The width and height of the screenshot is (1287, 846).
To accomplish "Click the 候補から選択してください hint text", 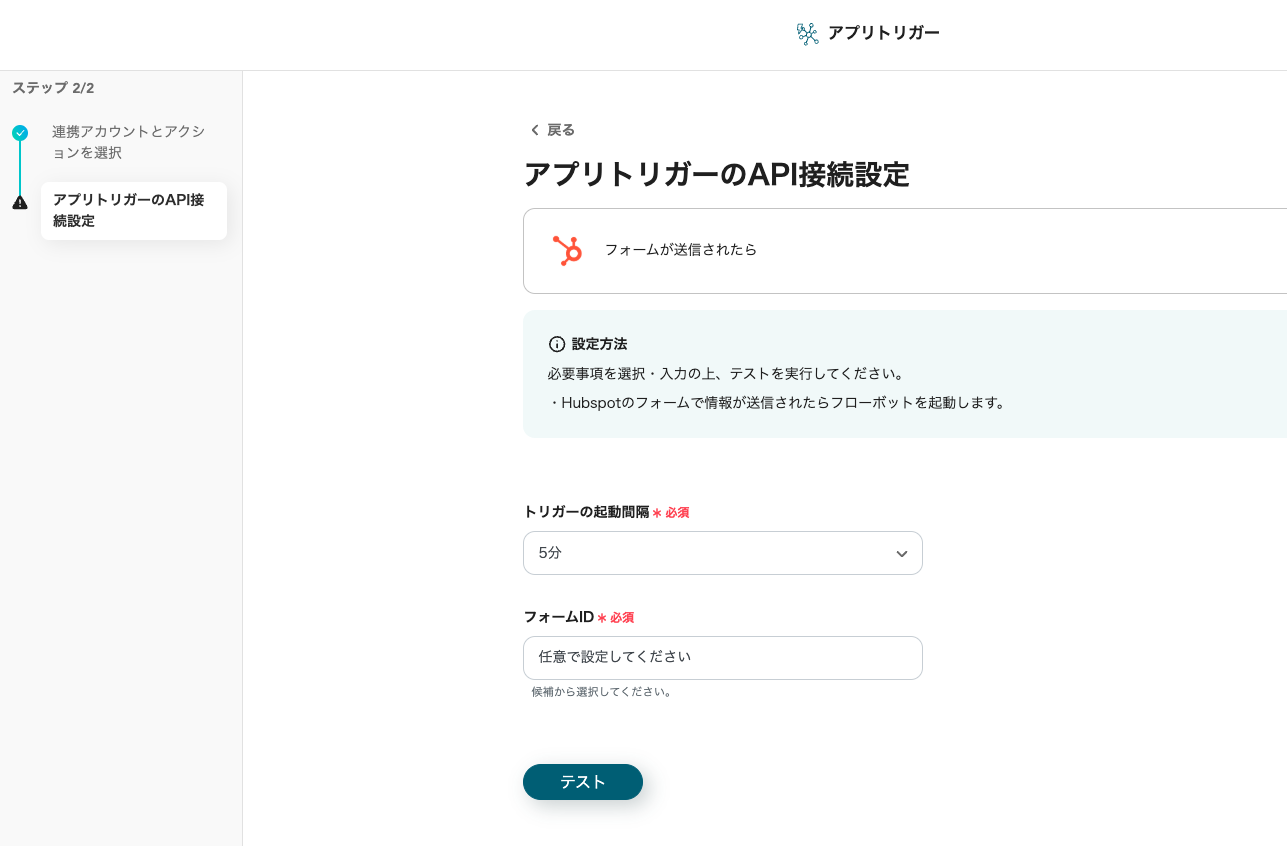I will 602,692.
